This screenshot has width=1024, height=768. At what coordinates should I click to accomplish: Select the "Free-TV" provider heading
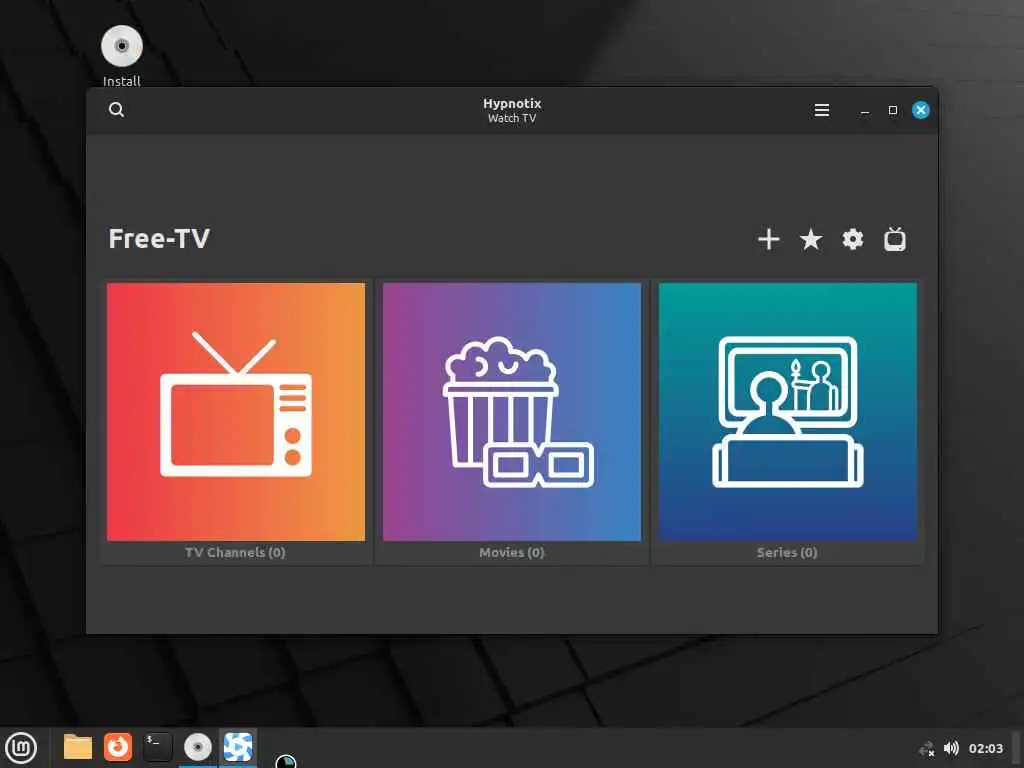(x=159, y=239)
